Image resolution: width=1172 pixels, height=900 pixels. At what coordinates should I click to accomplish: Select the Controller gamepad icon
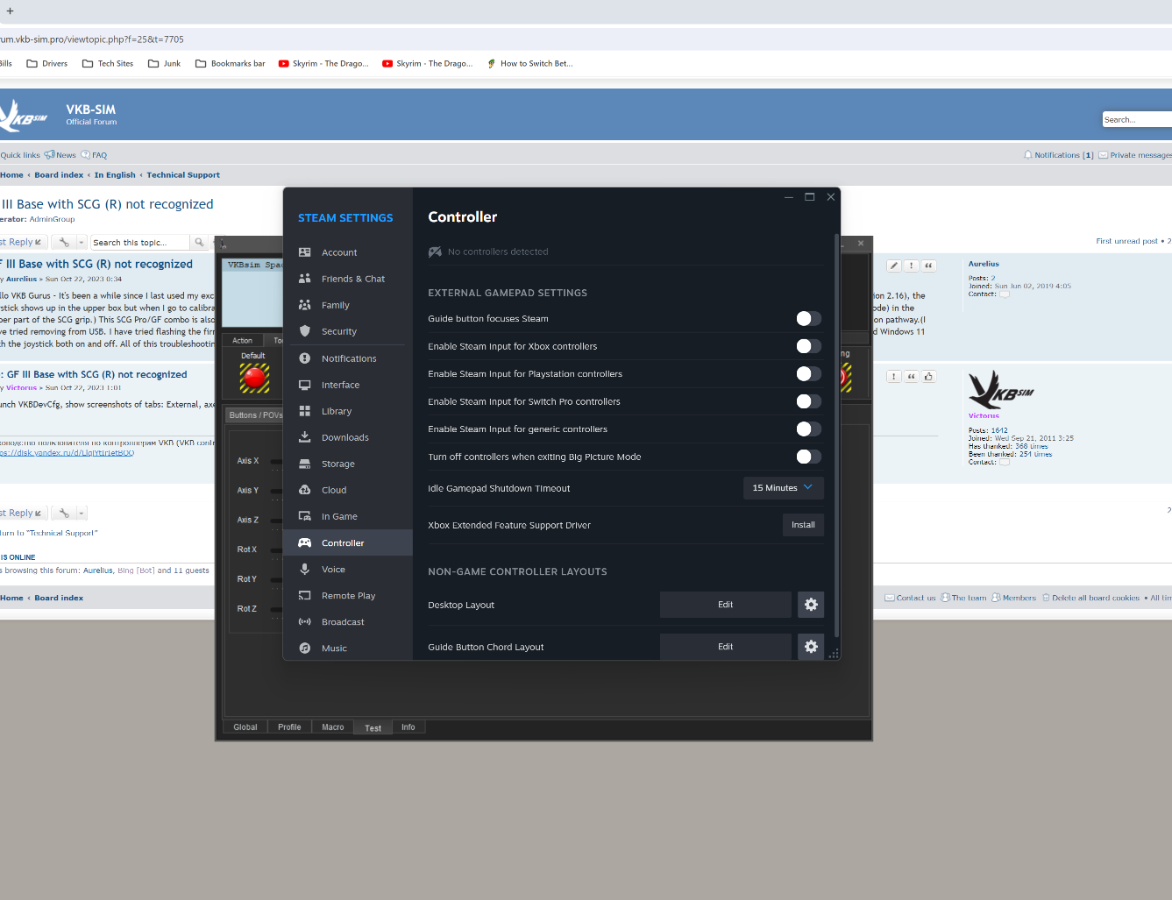pos(304,543)
